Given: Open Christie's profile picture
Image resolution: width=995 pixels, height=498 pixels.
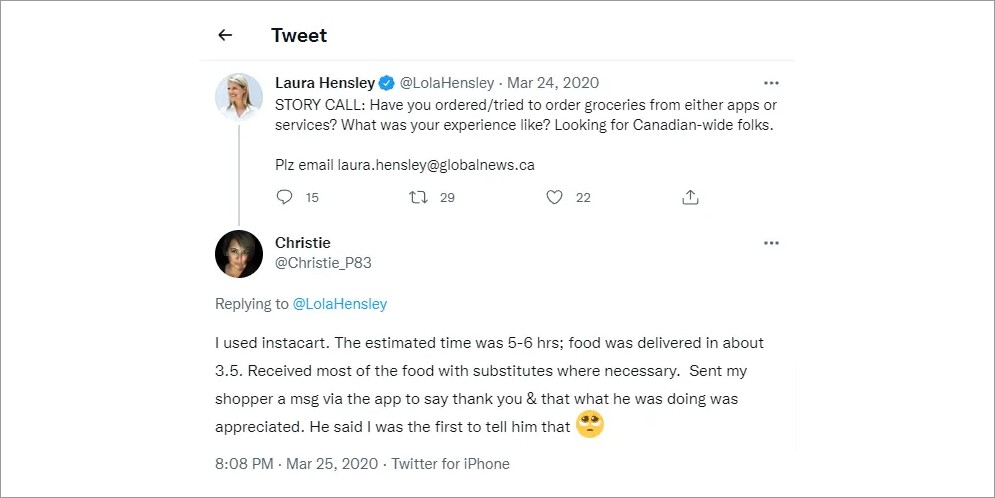Looking at the screenshot, I should (x=239, y=254).
